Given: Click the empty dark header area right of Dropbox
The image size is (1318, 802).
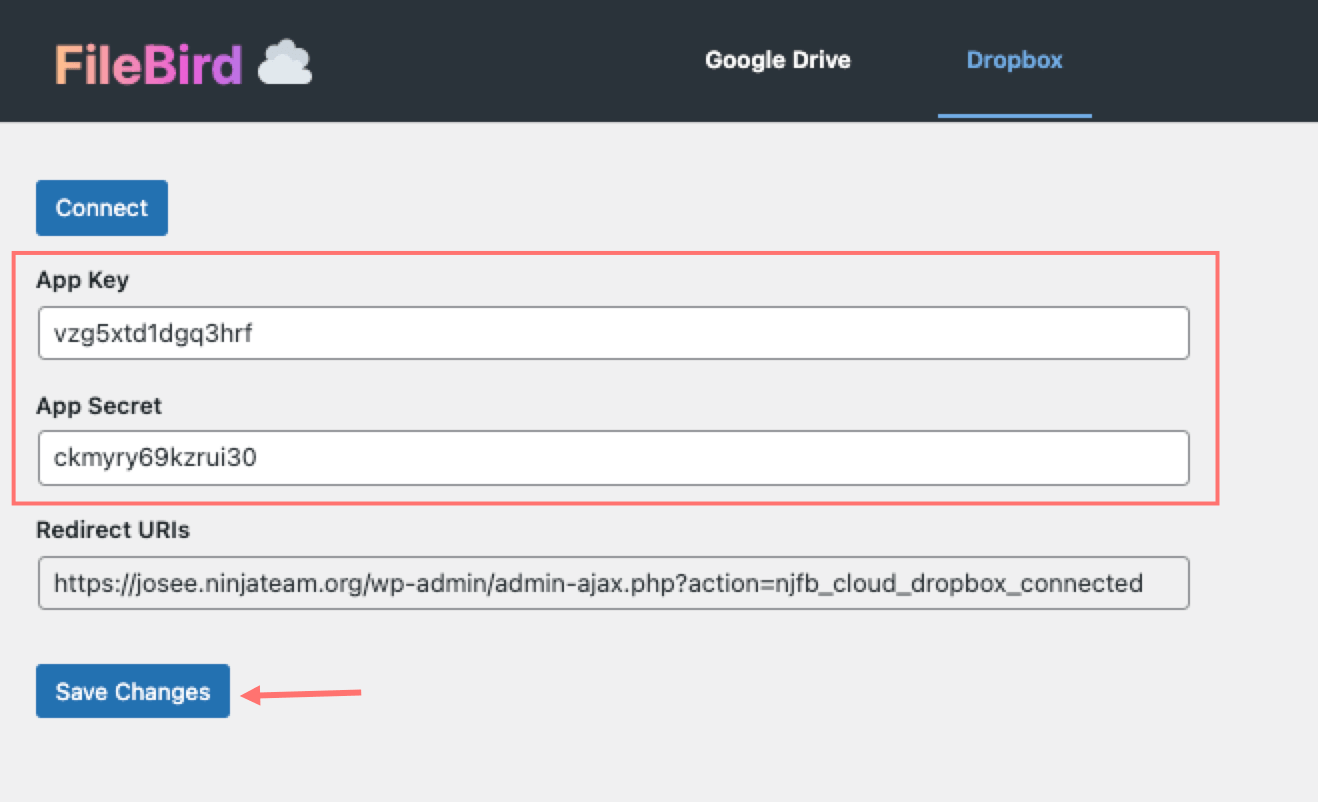Looking at the screenshot, I should (1200, 60).
